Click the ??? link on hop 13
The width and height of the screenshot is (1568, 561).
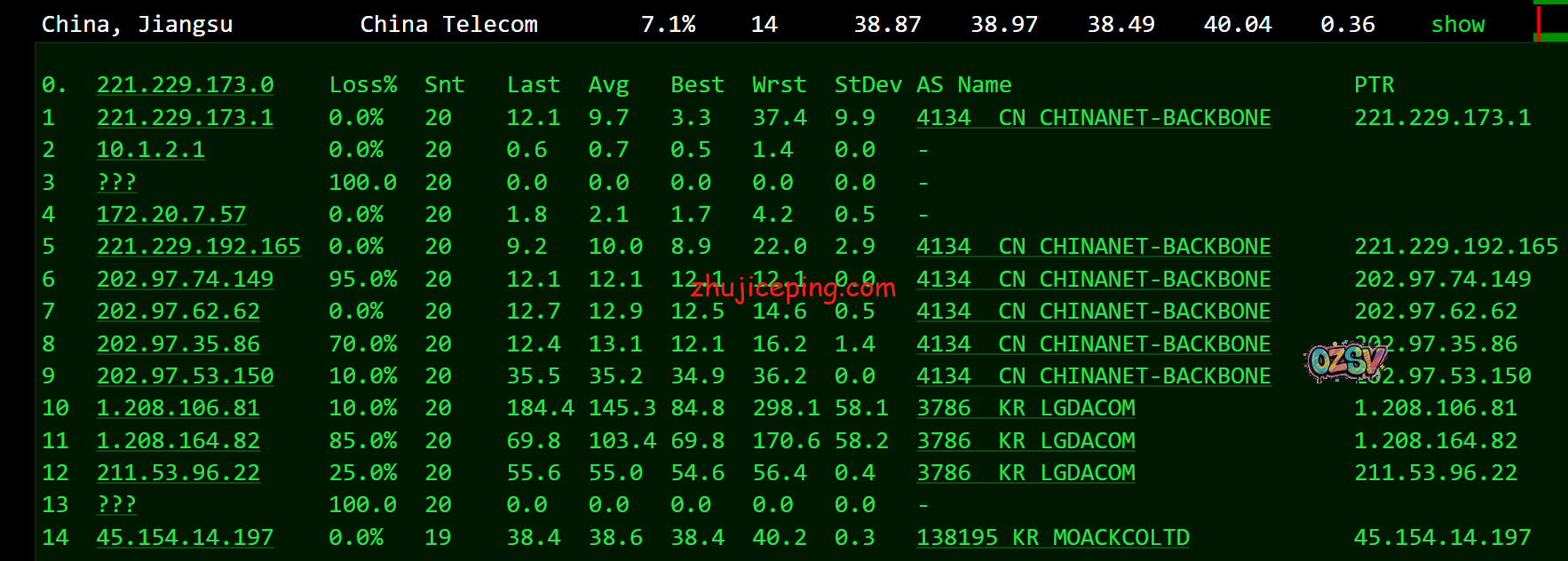tap(116, 505)
